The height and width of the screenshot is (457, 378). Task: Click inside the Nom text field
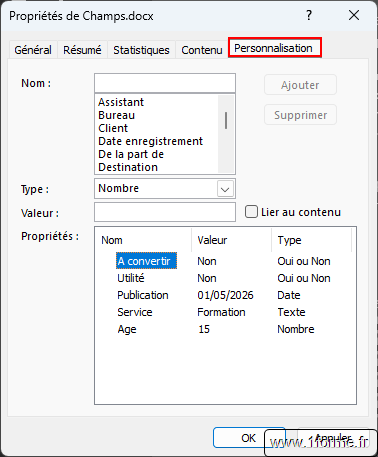tap(165, 83)
